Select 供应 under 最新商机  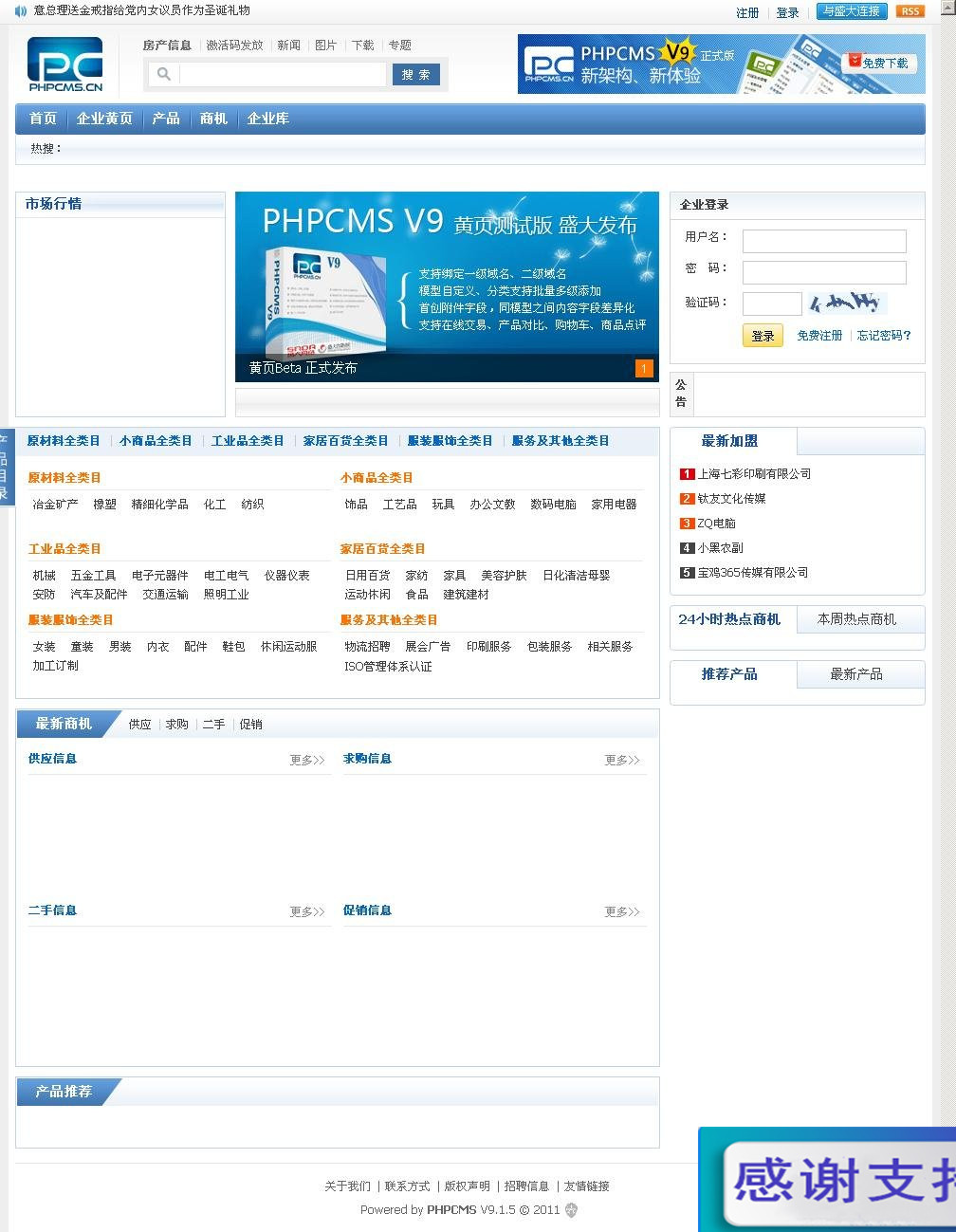click(x=140, y=725)
